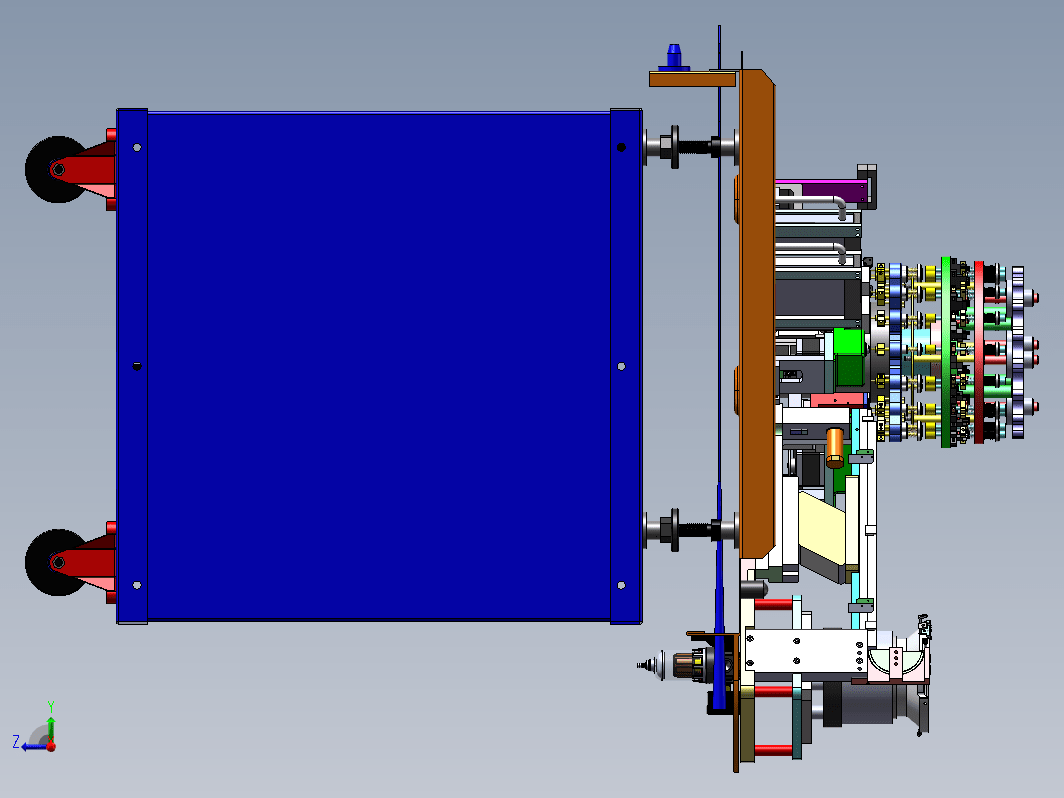
Task: Select the copper-colored cylinder
Action: pos(835,448)
